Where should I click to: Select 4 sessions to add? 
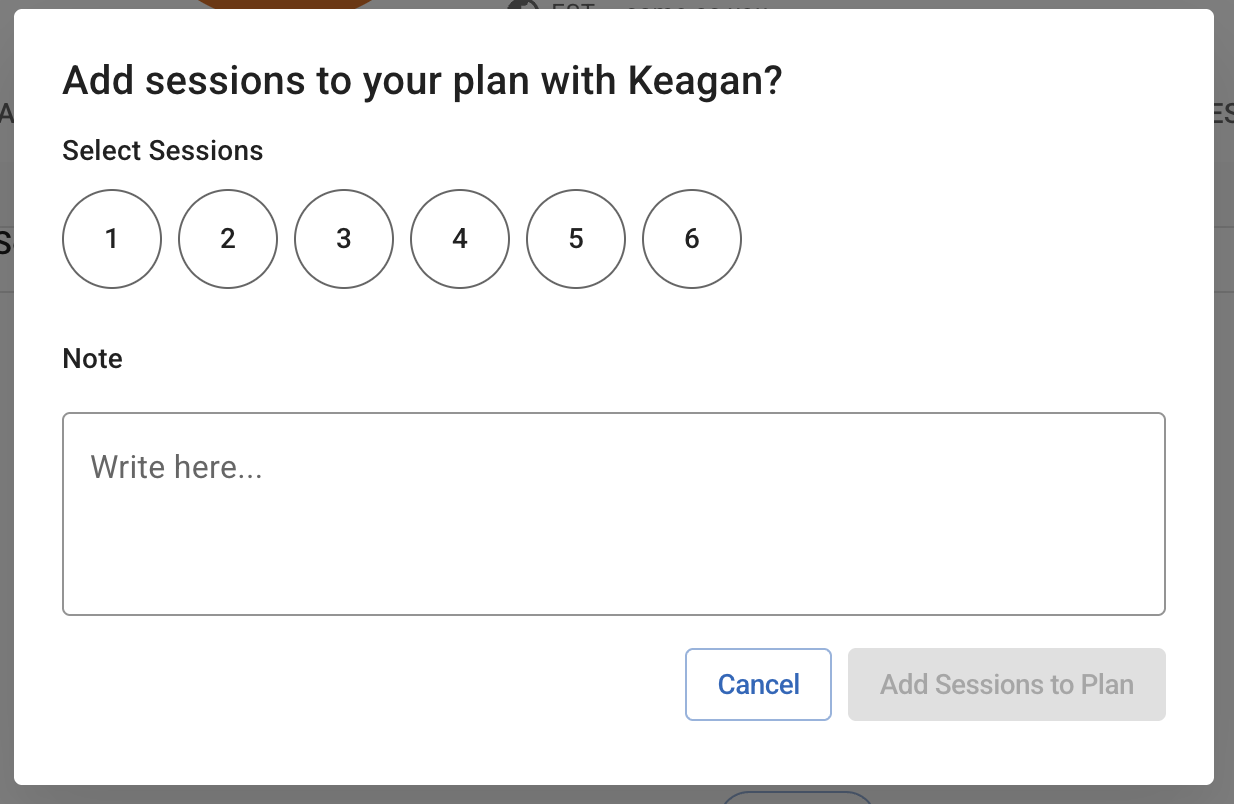(x=460, y=239)
